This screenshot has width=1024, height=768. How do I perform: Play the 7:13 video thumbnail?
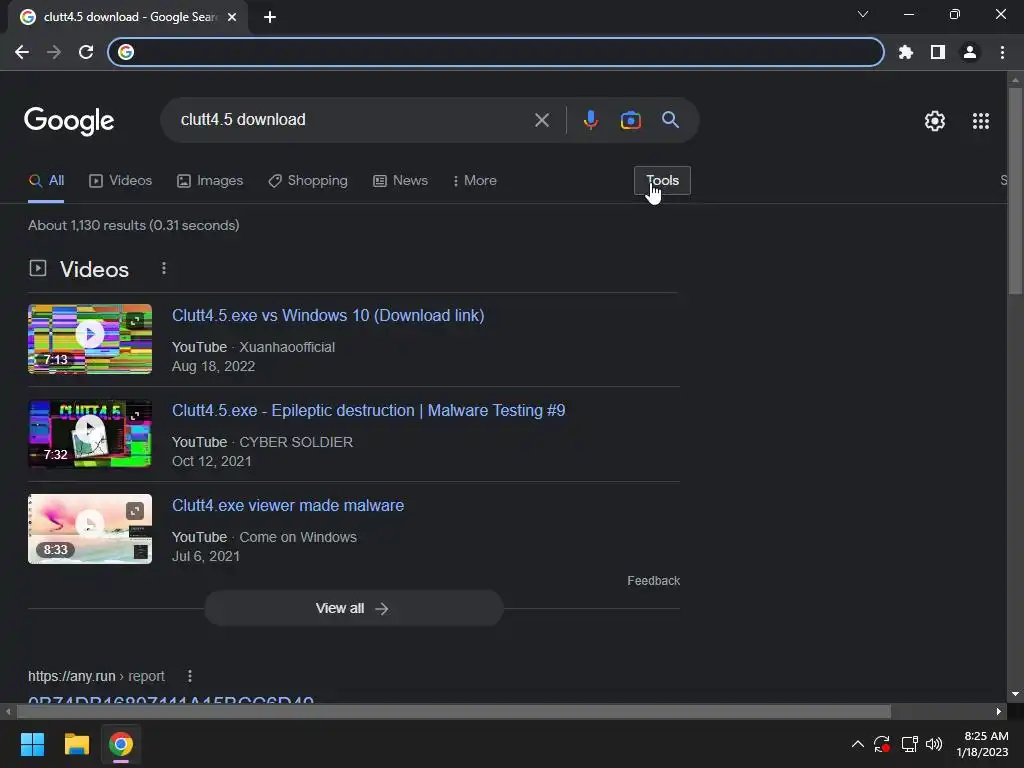point(89,334)
